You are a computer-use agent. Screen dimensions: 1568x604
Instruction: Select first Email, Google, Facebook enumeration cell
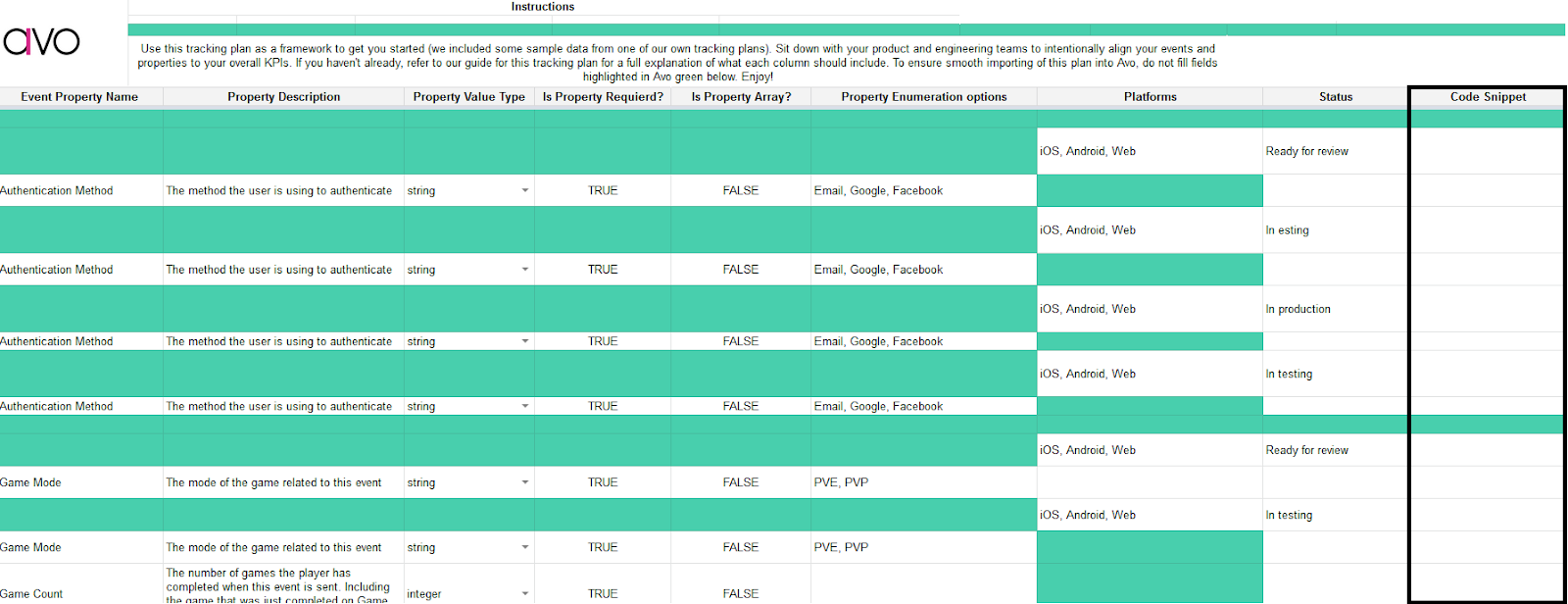point(924,190)
